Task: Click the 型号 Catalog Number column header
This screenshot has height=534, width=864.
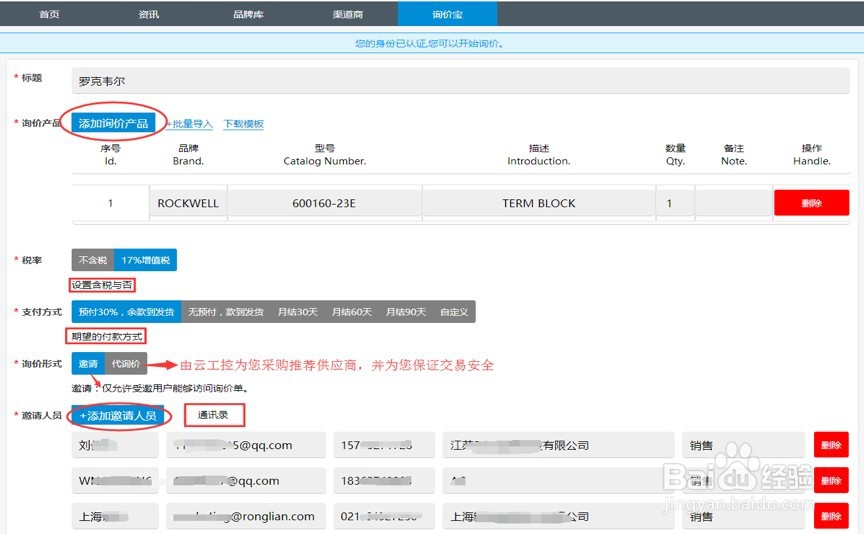Action: [x=325, y=155]
